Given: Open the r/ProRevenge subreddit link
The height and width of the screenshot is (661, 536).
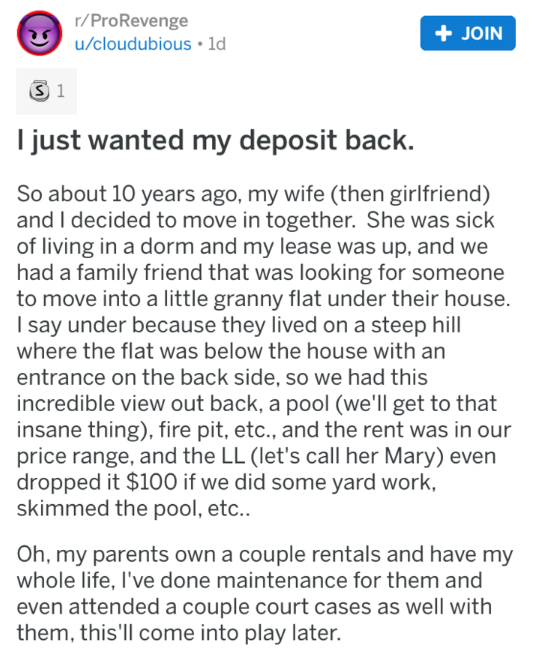Looking at the screenshot, I should (131, 20).
